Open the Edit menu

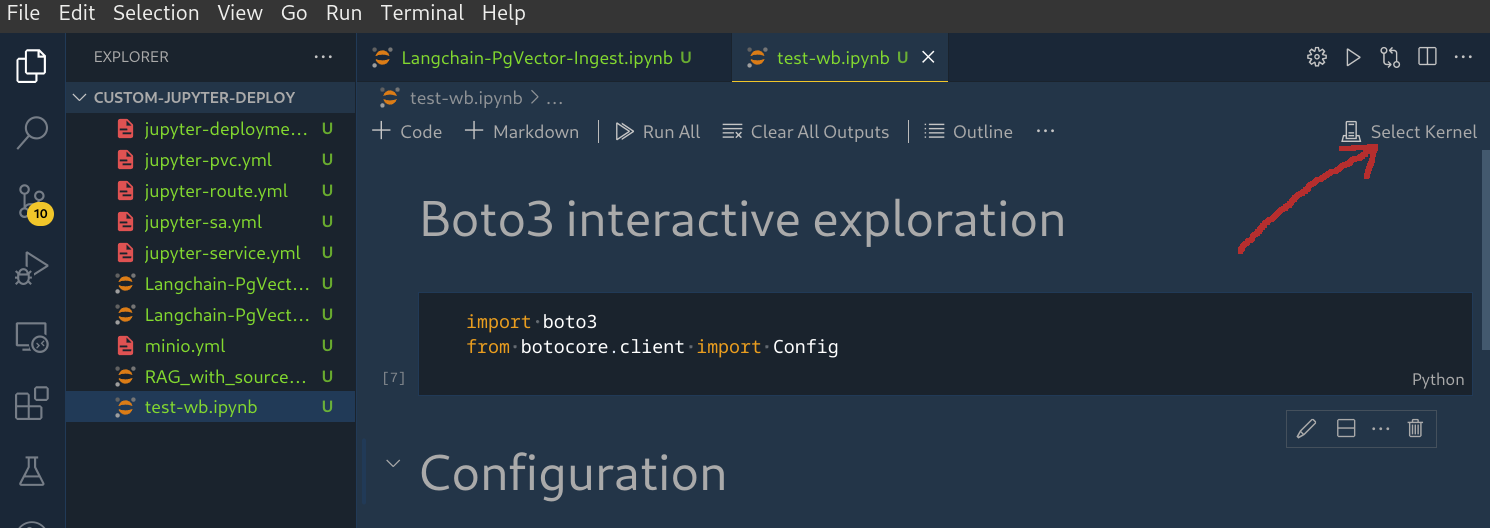point(76,14)
